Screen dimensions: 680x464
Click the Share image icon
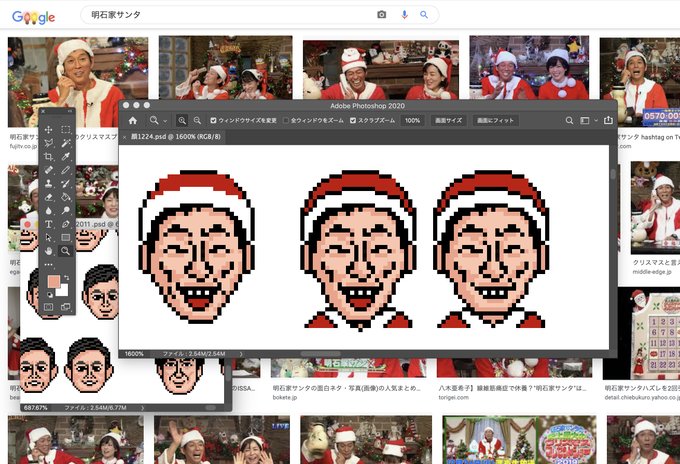[x=608, y=120]
